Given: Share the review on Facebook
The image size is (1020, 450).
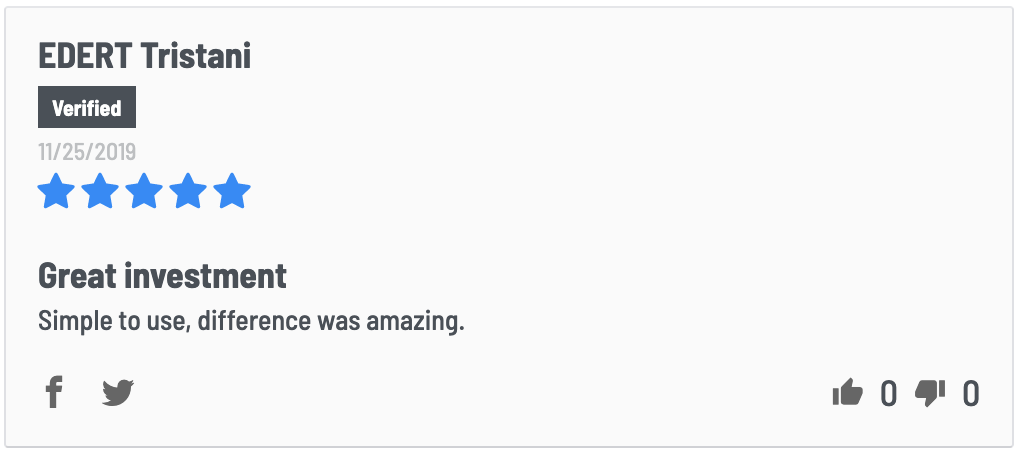Looking at the screenshot, I should (54, 392).
